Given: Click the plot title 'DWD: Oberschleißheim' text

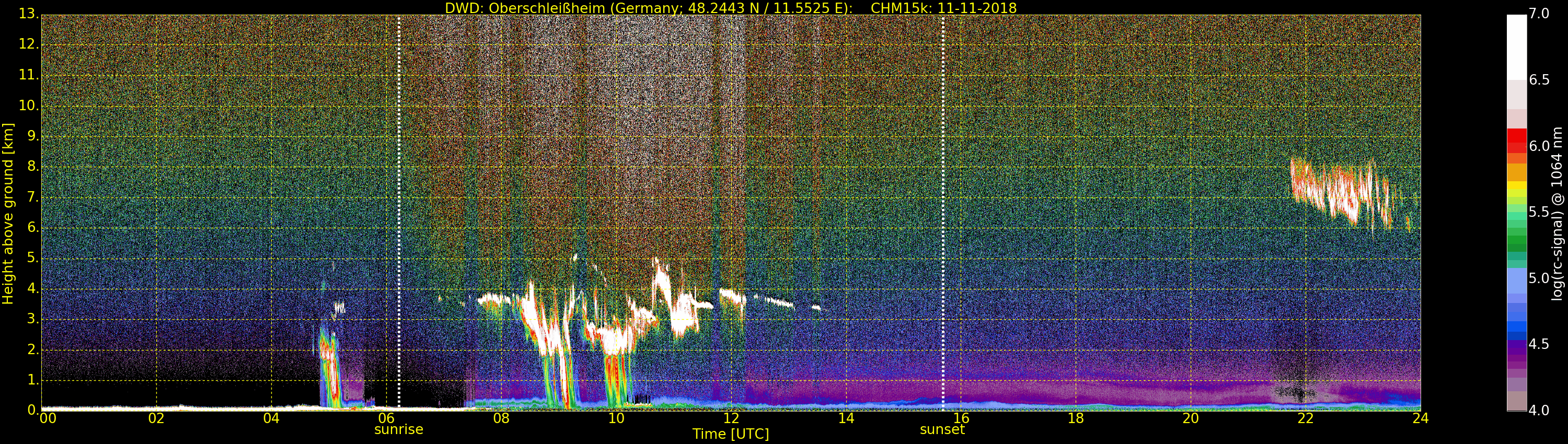Looking at the screenshot, I should 525,8.
